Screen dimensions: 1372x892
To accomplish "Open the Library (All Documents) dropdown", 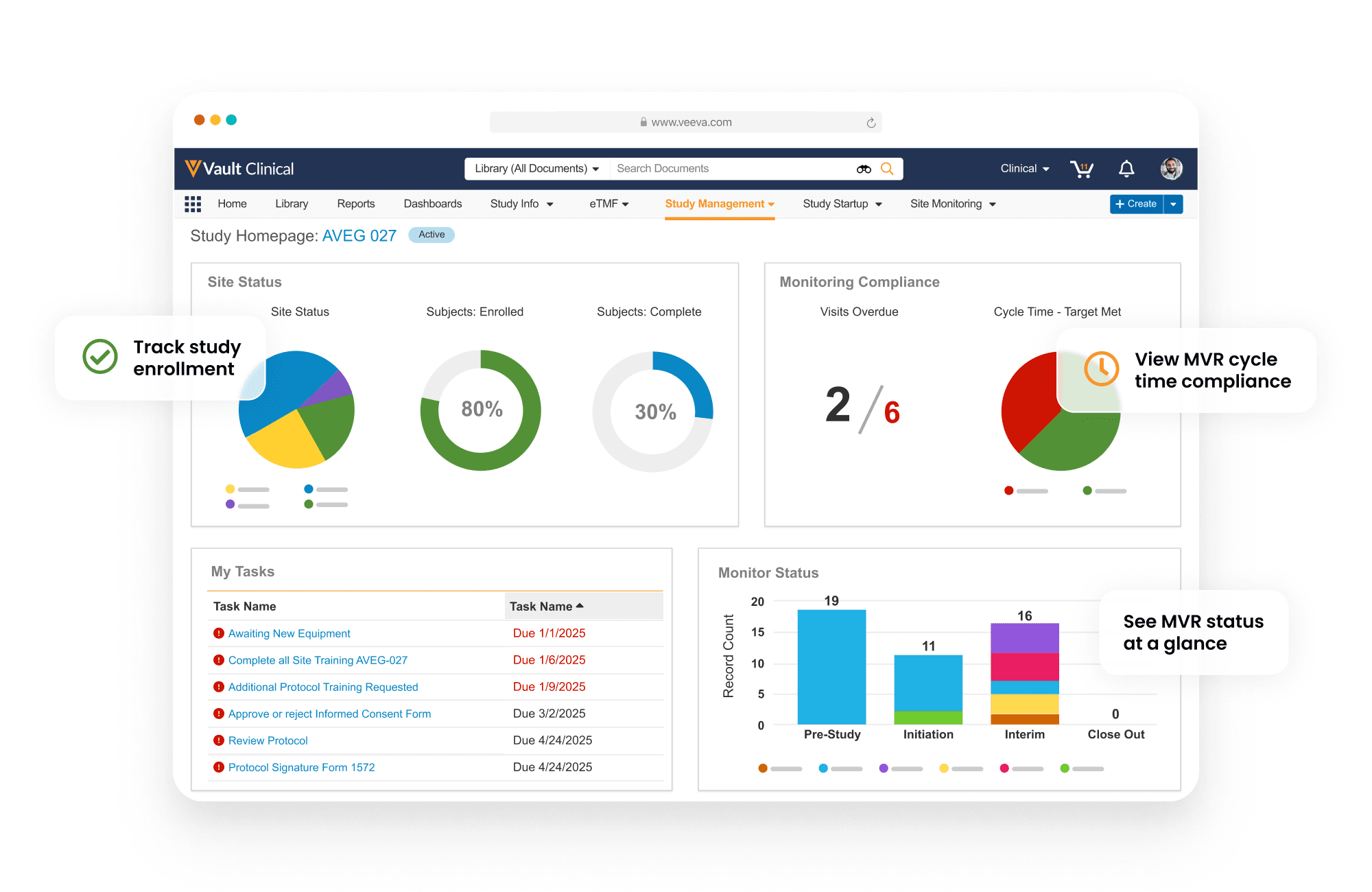I will pos(536,169).
